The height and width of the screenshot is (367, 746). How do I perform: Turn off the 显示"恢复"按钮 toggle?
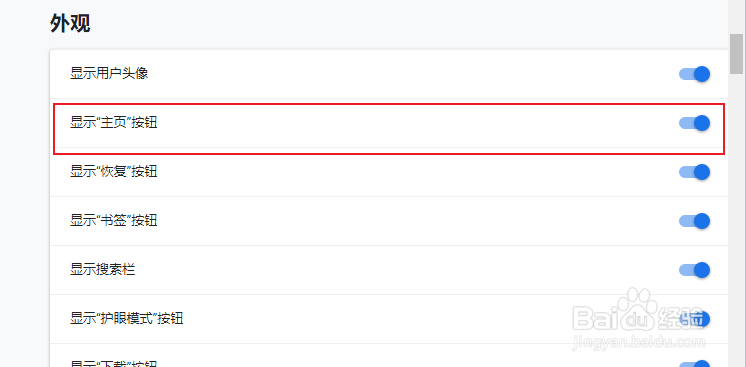coord(694,172)
